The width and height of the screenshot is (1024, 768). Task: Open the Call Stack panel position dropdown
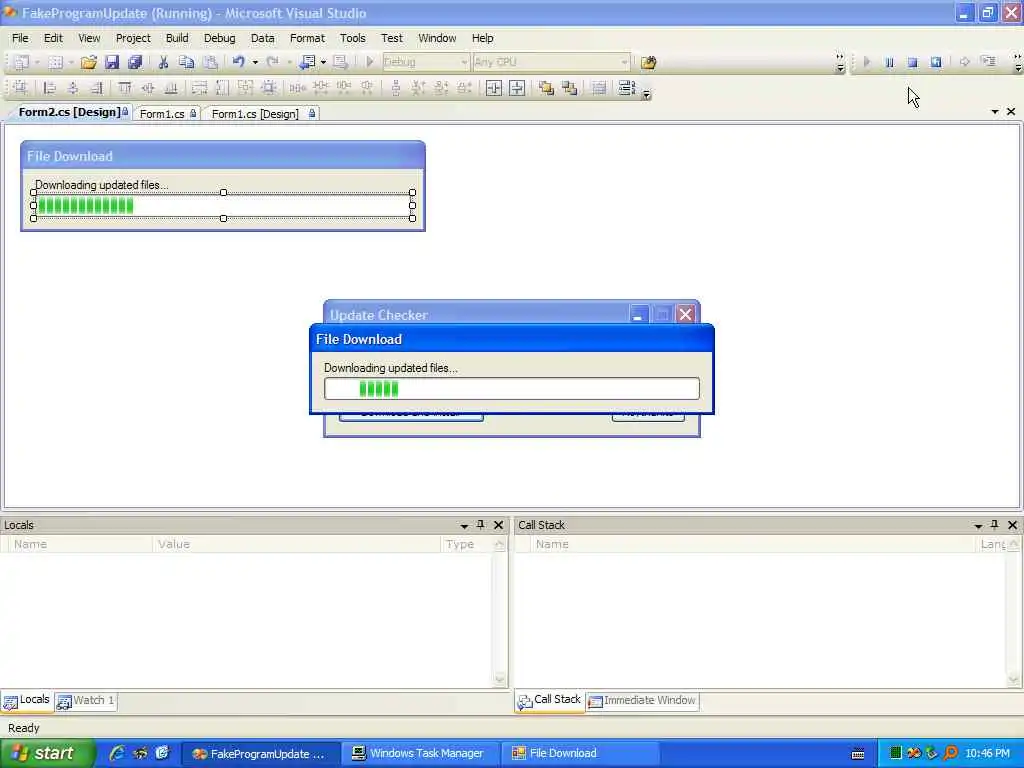978,526
